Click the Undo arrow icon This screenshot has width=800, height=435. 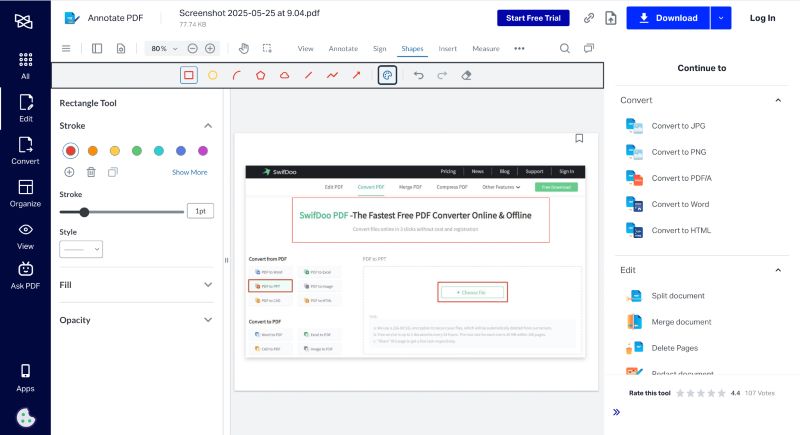pos(418,75)
